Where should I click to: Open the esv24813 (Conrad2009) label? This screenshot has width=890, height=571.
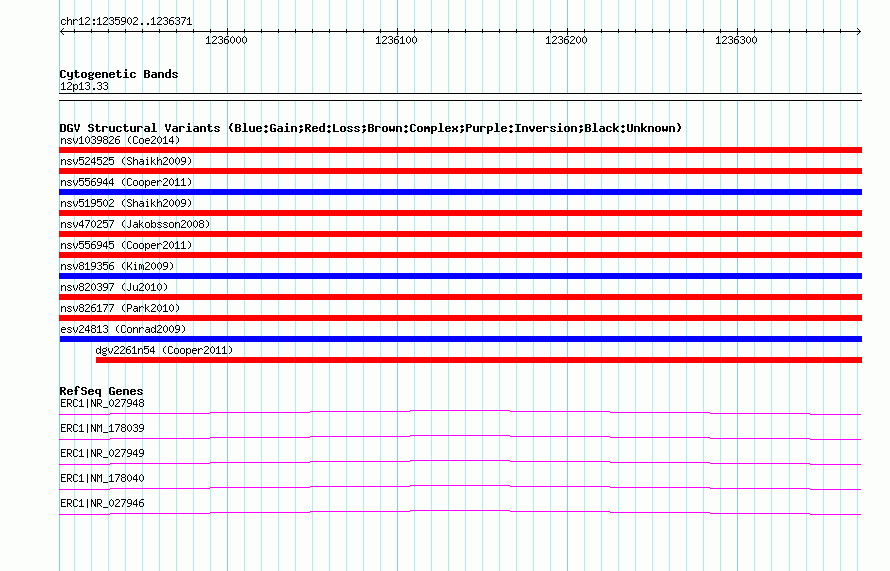pyautogui.click(x=123, y=329)
